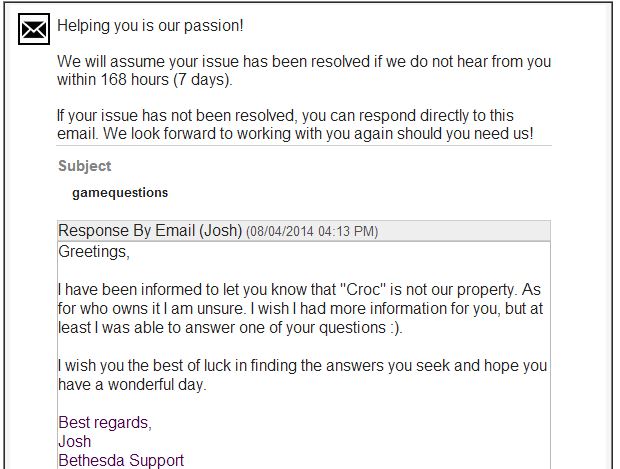Click the purple "Best regards," line
620x469 pixels.
(x=105, y=423)
